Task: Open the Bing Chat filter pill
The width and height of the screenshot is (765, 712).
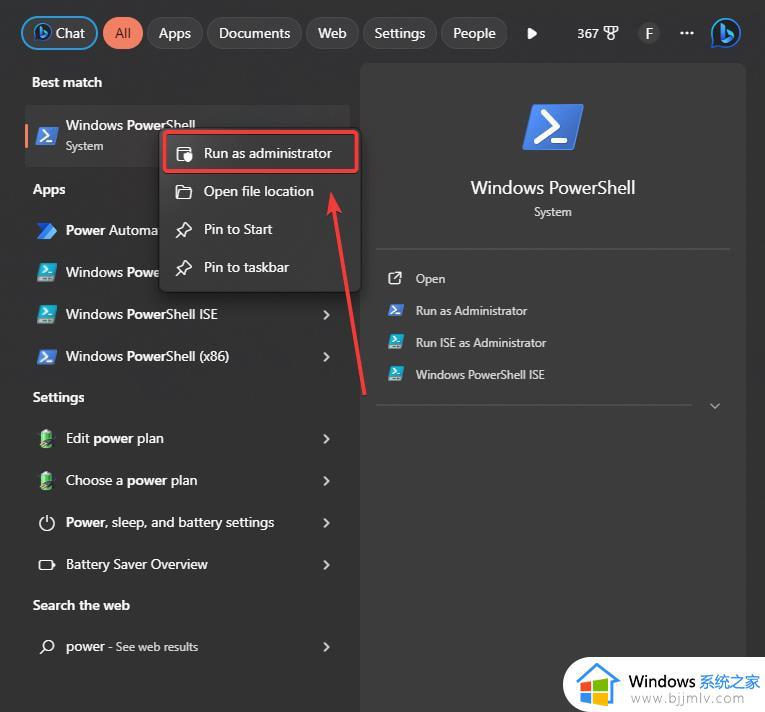Action: (x=60, y=33)
